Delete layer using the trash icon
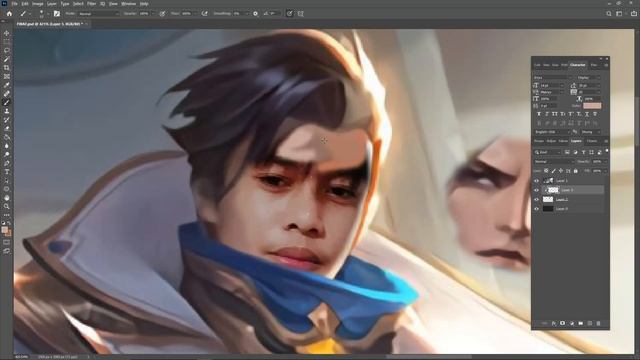 (x=598, y=323)
